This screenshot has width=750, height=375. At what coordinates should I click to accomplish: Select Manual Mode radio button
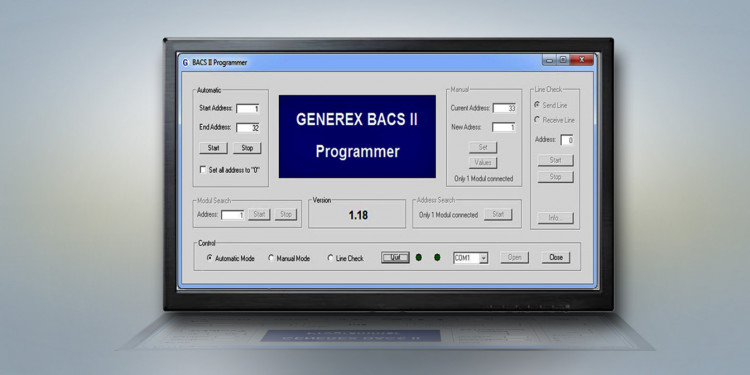[271, 258]
